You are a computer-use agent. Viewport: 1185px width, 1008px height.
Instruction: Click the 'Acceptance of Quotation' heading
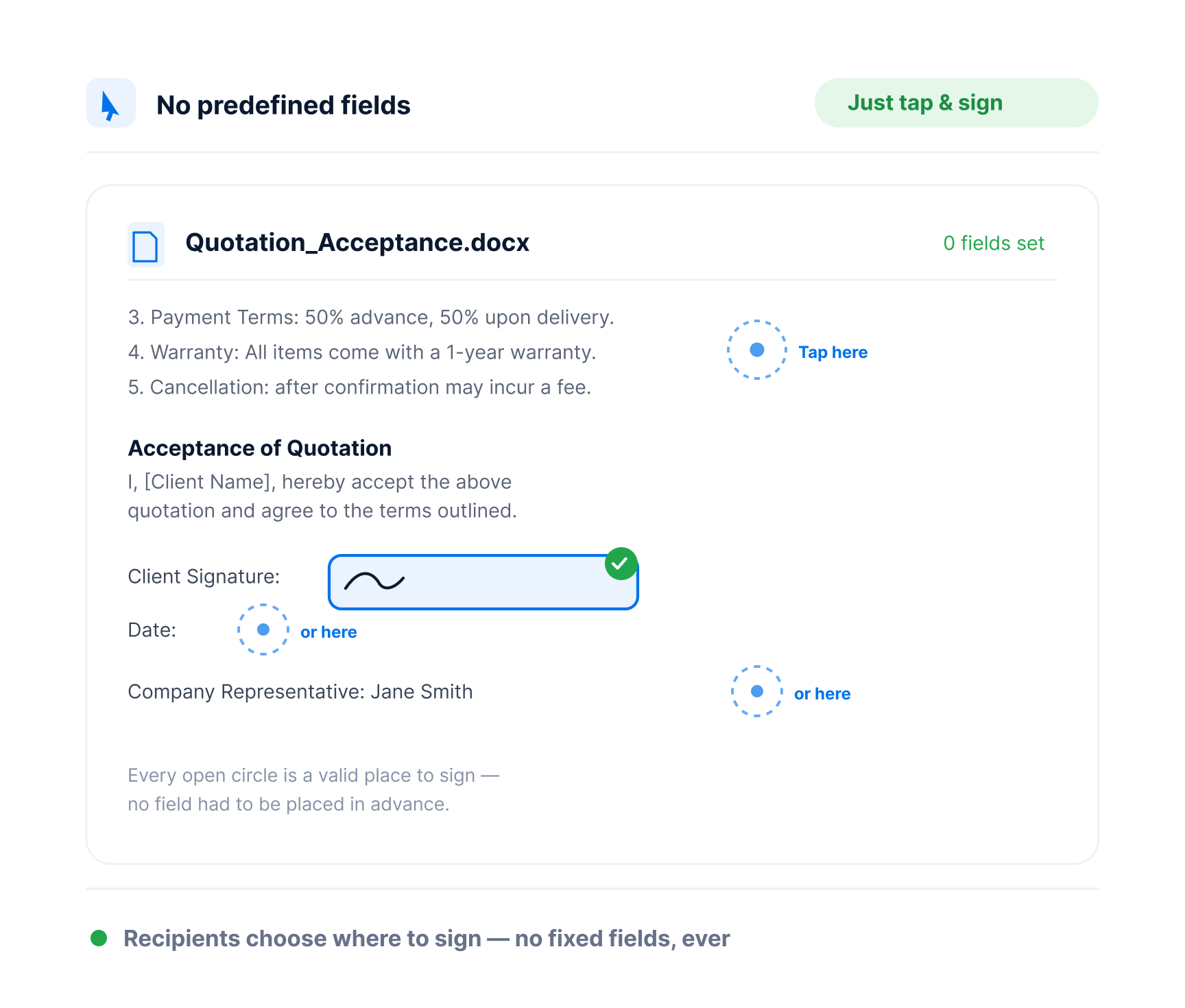point(260,448)
